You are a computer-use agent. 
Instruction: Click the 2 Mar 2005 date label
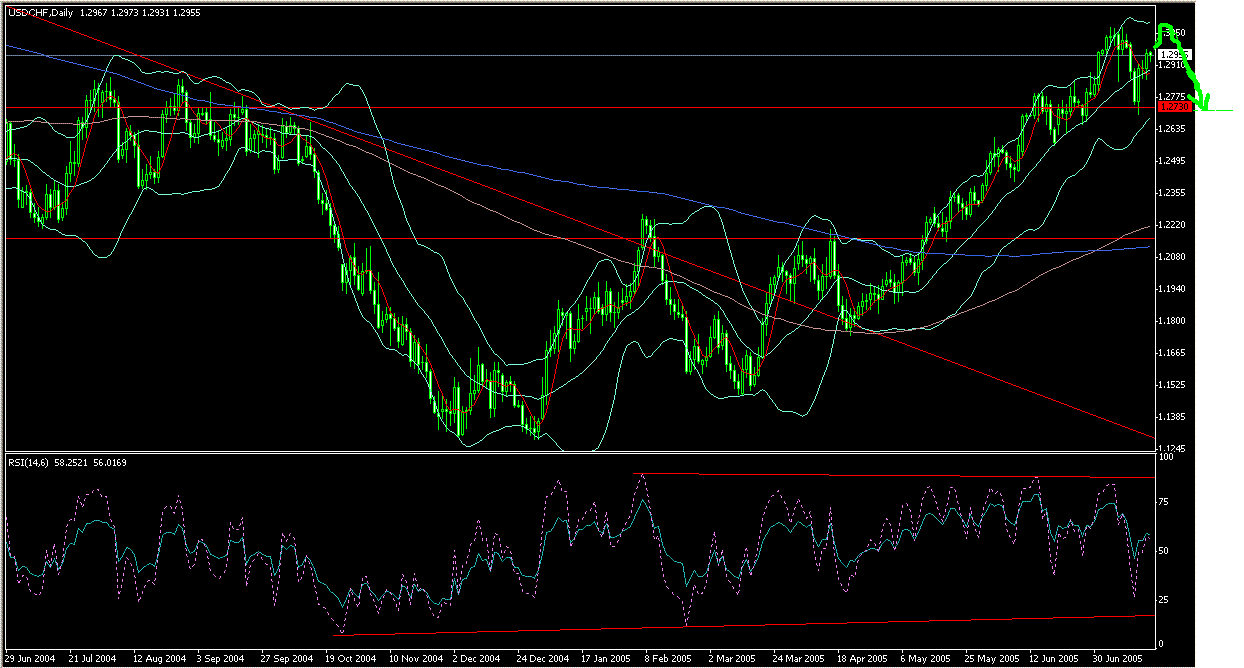coord(734,660)
